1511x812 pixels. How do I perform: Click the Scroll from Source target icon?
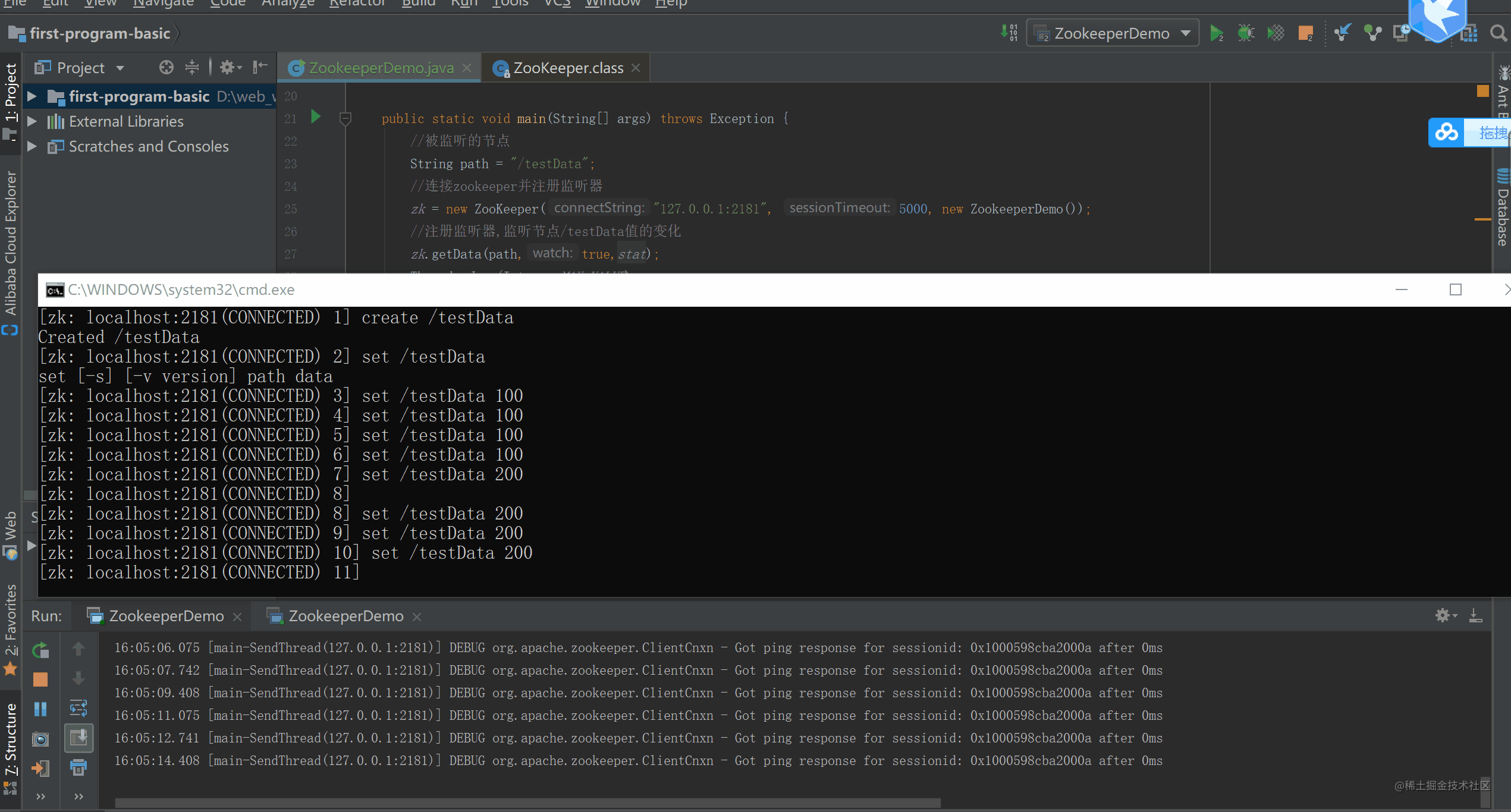pyautogui.click(x=166, y=67)
